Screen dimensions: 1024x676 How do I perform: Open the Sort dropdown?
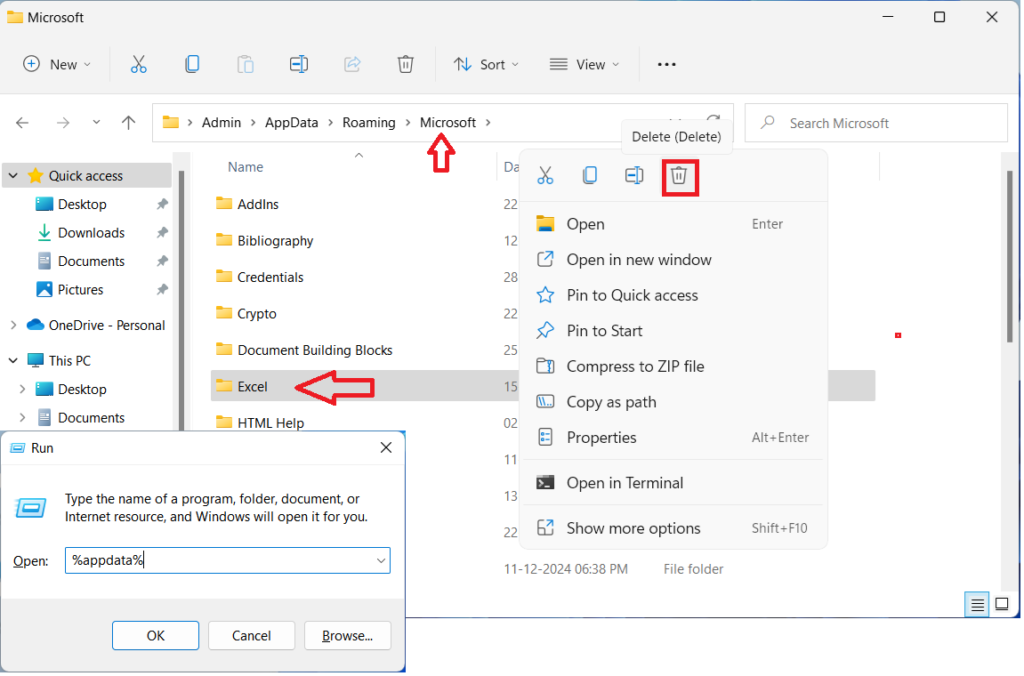487,64
